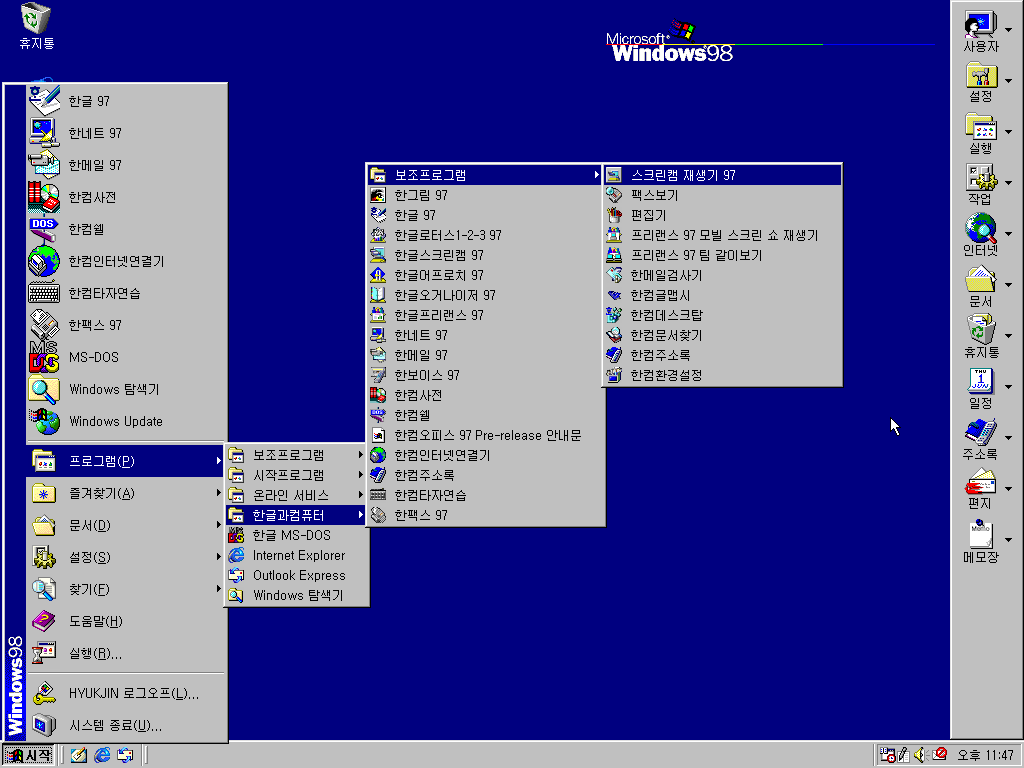The width and height of the screenshot is (1024, 768).
Task: Open the 실행(R)... run dialog
Action: click(127, 653)
